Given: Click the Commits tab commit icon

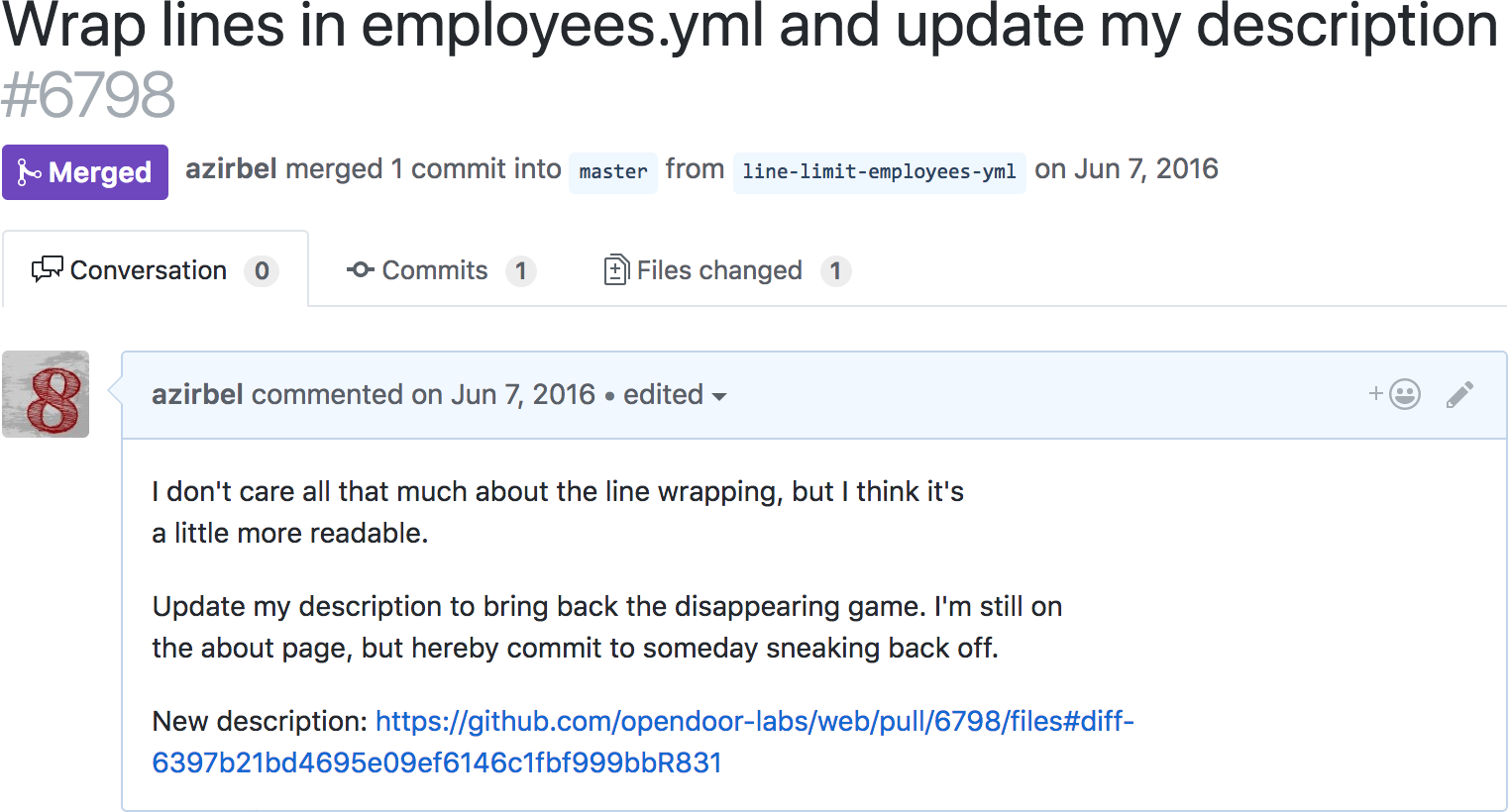Looking at the screenshot, I should click(x=360, y=269).
